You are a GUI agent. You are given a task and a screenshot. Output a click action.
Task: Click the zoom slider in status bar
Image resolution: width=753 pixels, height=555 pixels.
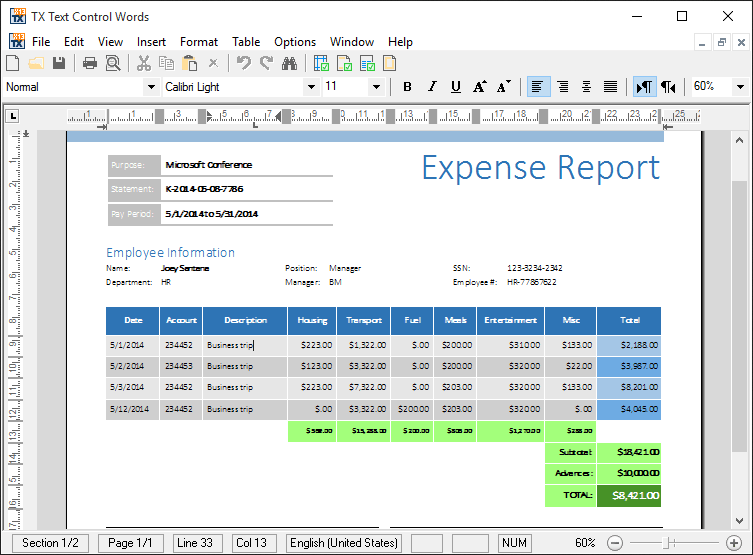tap(674, 543)
